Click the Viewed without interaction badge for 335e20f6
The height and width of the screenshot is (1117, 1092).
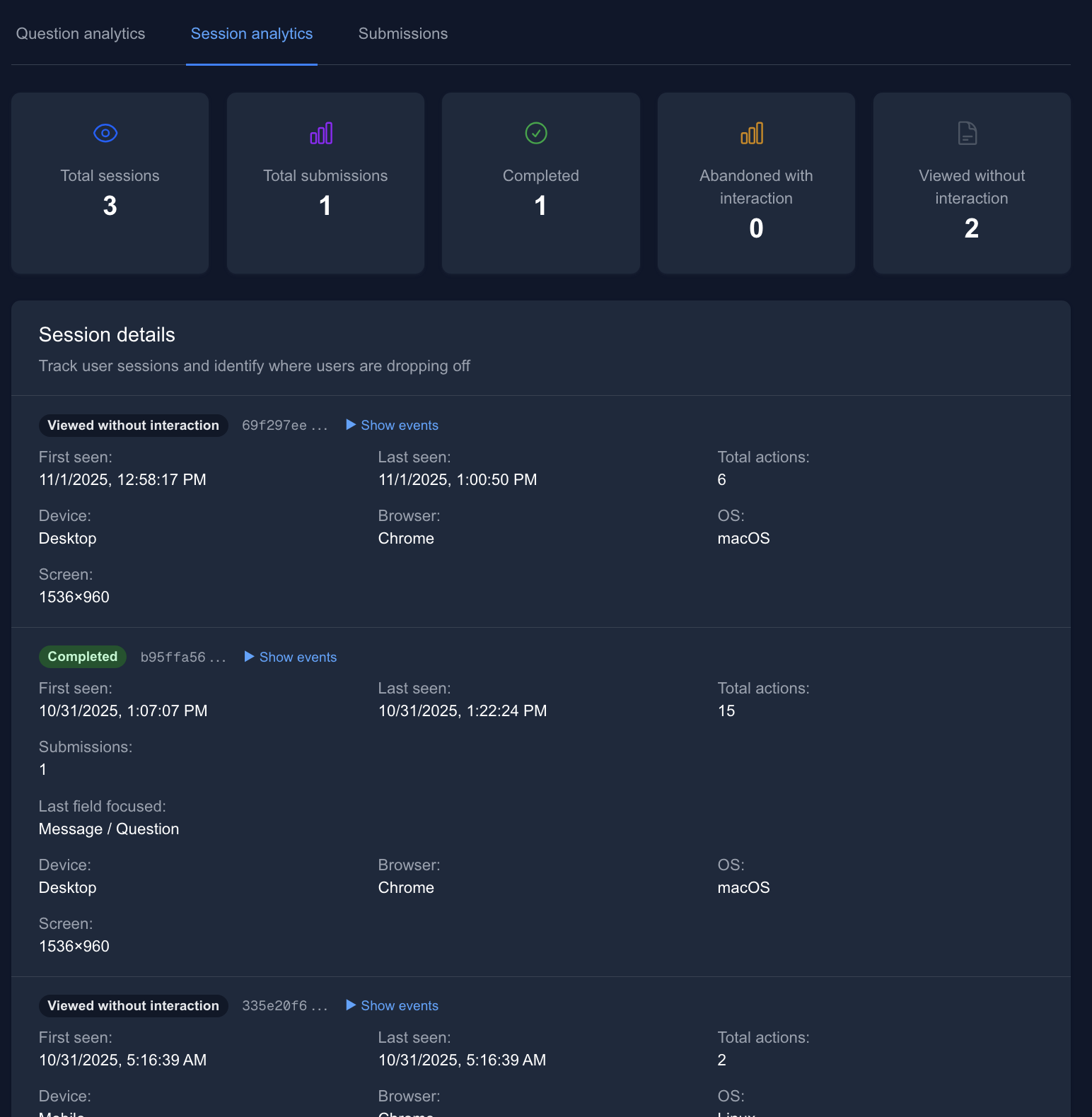click(133, 1005)
